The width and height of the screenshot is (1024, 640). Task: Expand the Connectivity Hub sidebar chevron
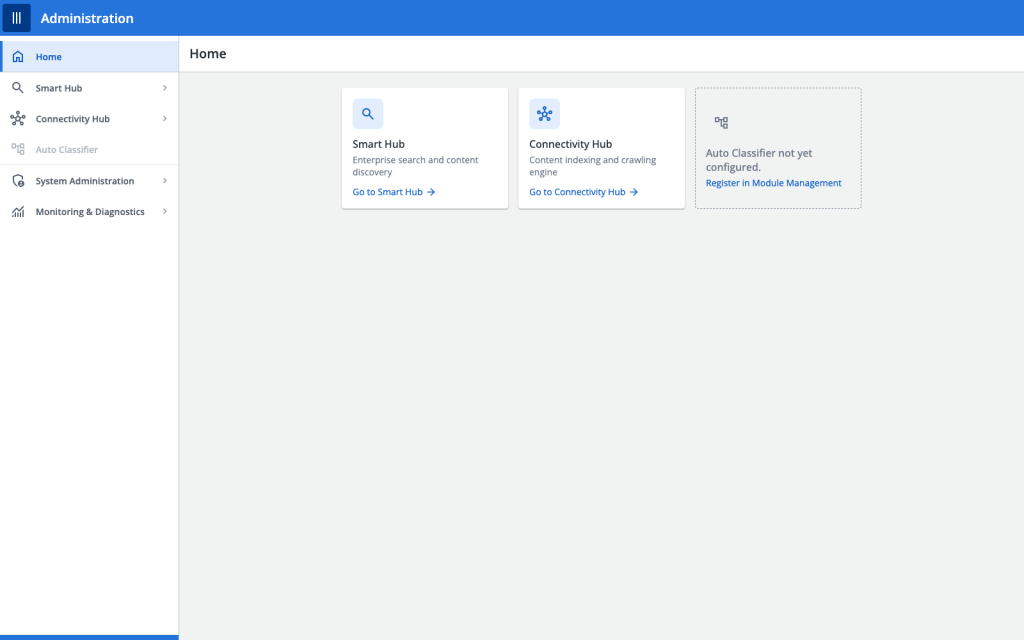tap(165, 119)
